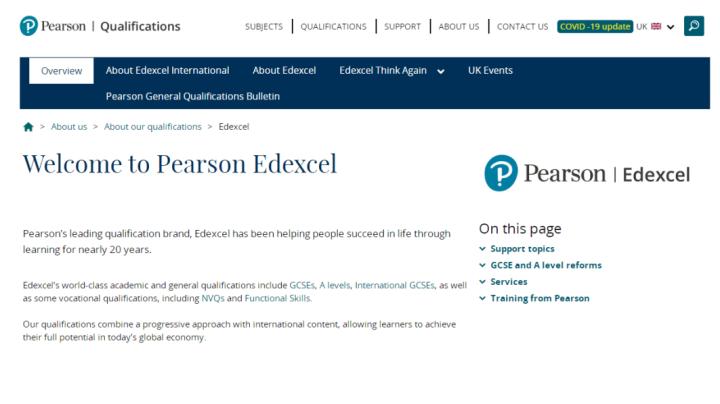
Task: Click the Pearson Qualifications logo
Action: tap(100, 26)
